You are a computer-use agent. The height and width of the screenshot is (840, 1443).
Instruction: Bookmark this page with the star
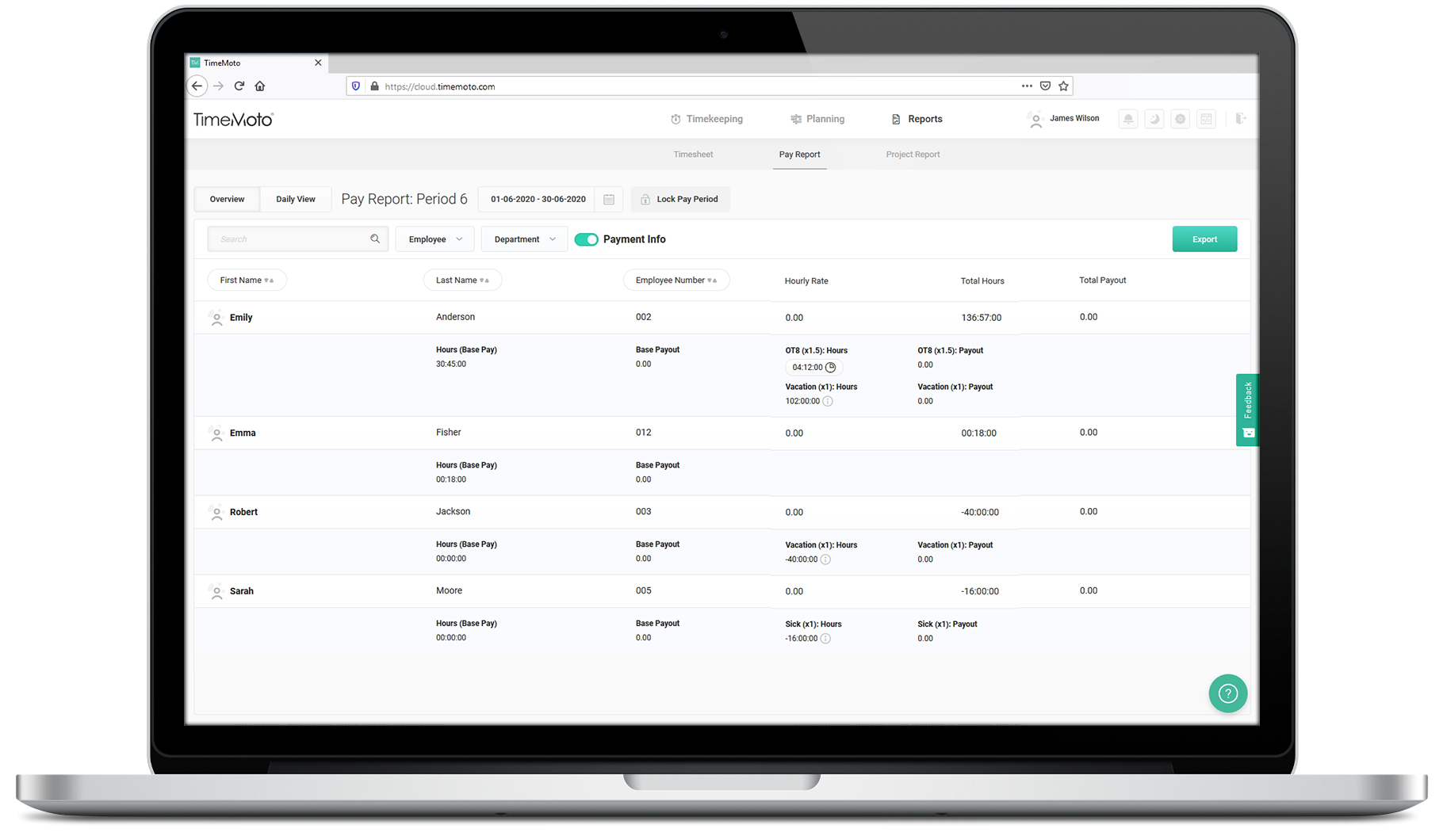click(x=1064, y=86)
